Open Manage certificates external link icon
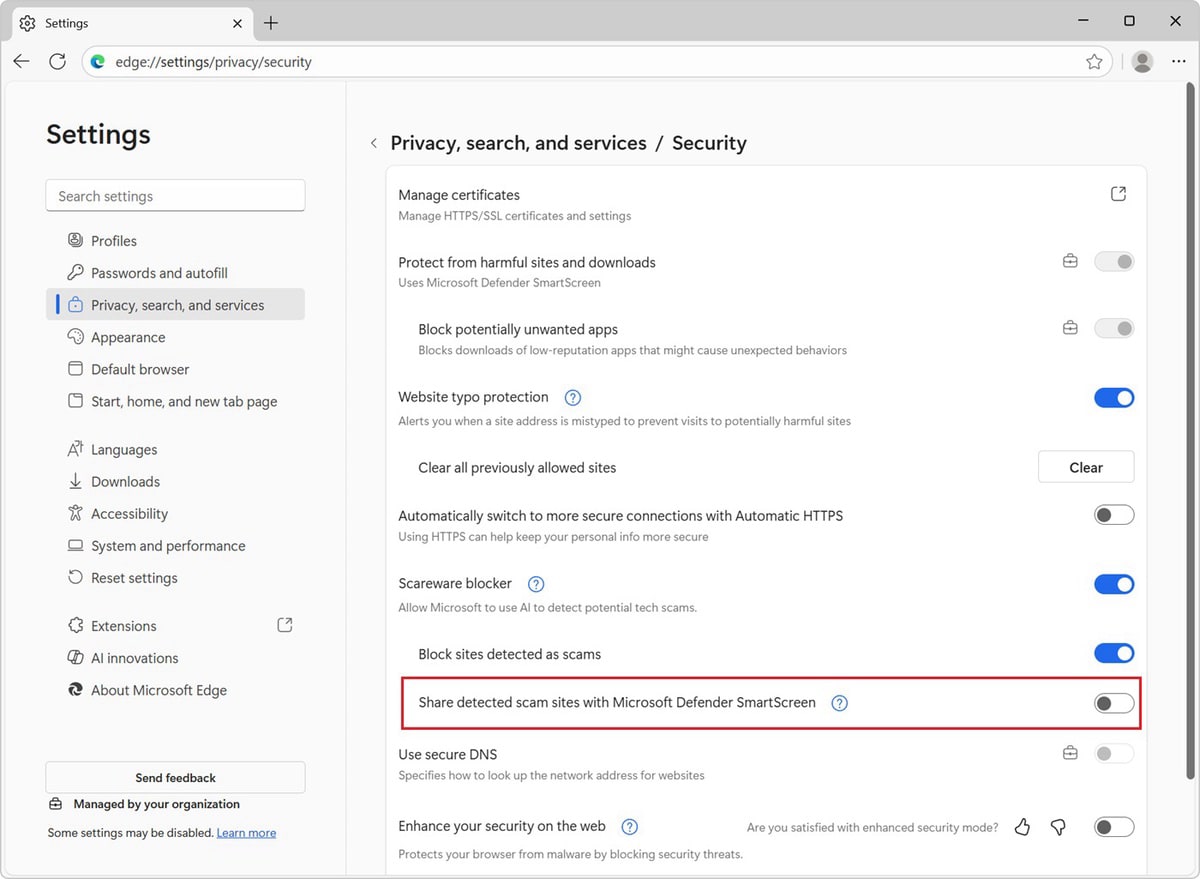 pos(1118,194)
